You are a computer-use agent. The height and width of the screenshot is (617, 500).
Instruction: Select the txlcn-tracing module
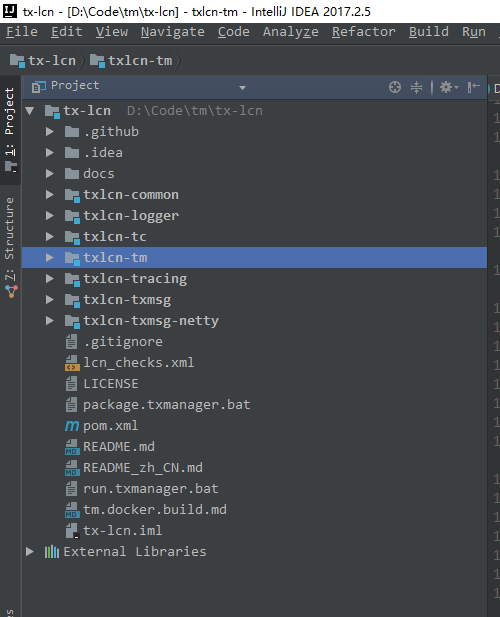[x=135, y=279]
